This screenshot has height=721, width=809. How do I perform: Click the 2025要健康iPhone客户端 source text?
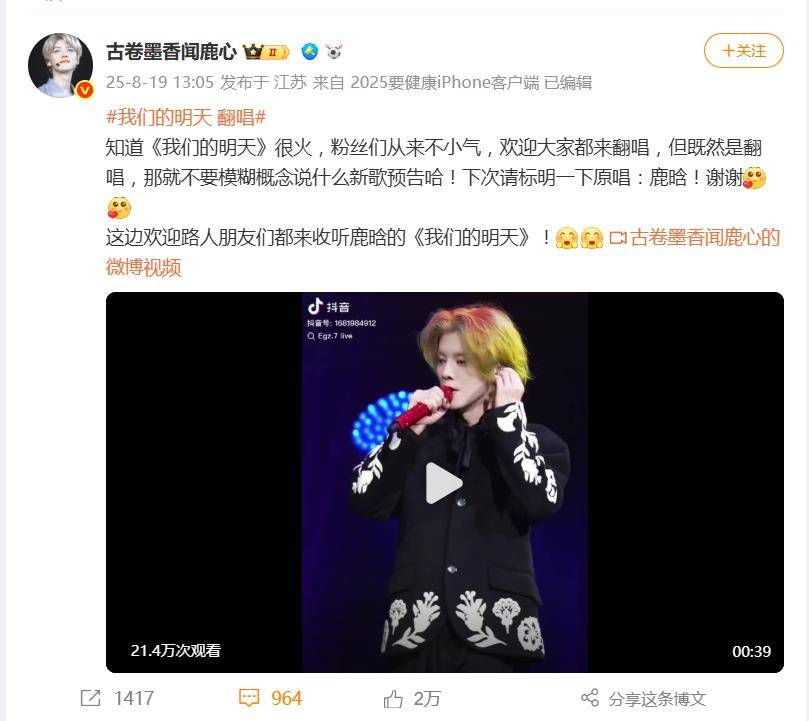pos(445,82)
